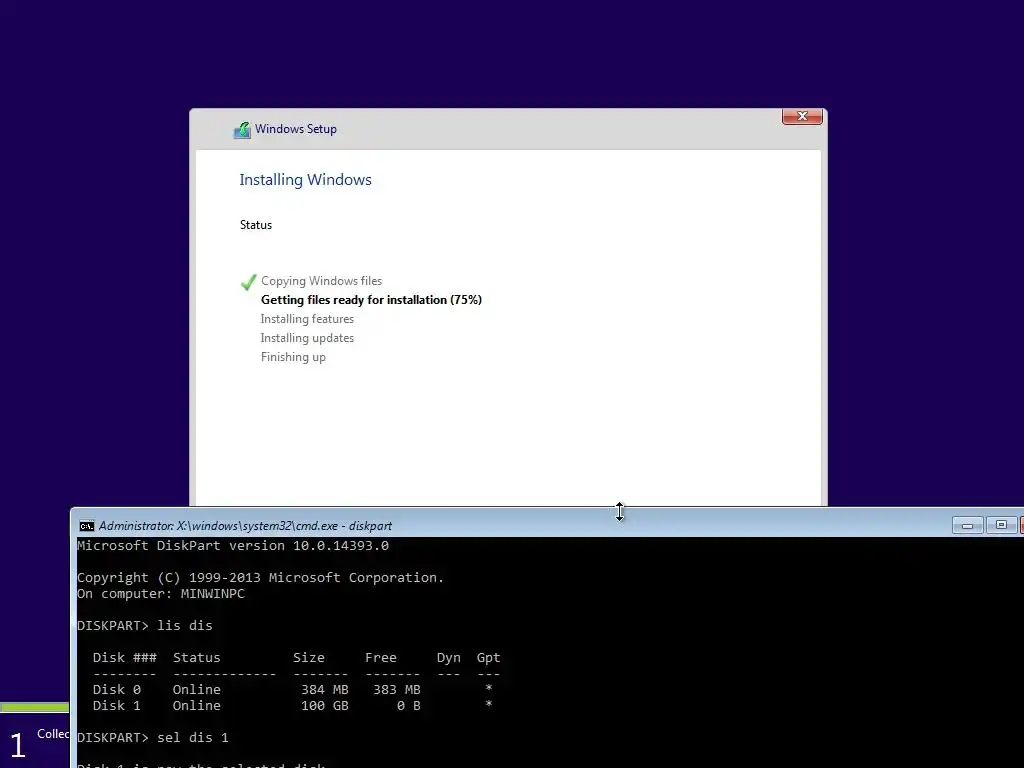Click the 'Gpt' column header
This screenshot has height=768, width=1024.
[x=488, y=658]
